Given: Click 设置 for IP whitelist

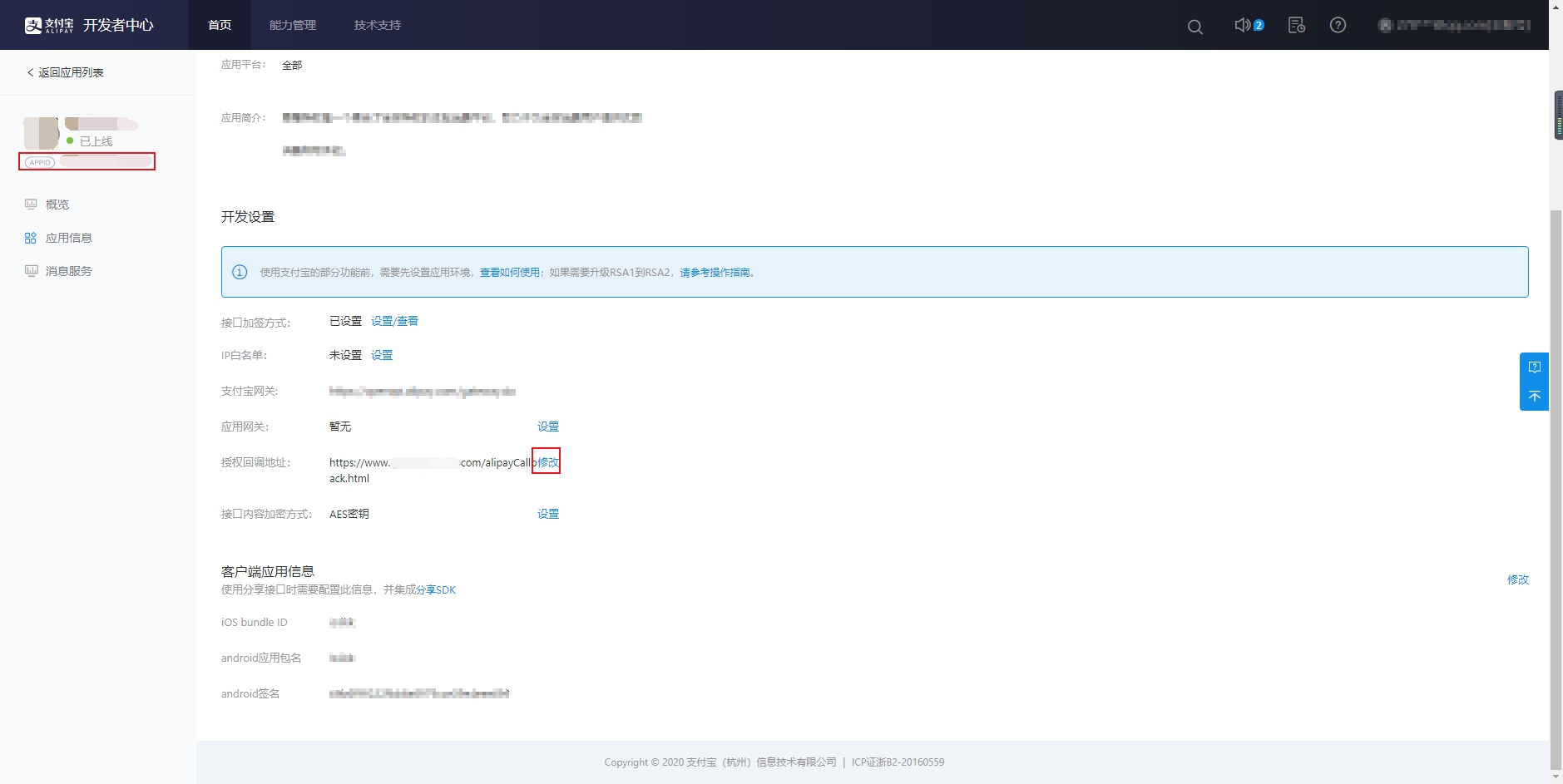Looking at the screenshot, I should pyautogui.click(x=382, y=355).
